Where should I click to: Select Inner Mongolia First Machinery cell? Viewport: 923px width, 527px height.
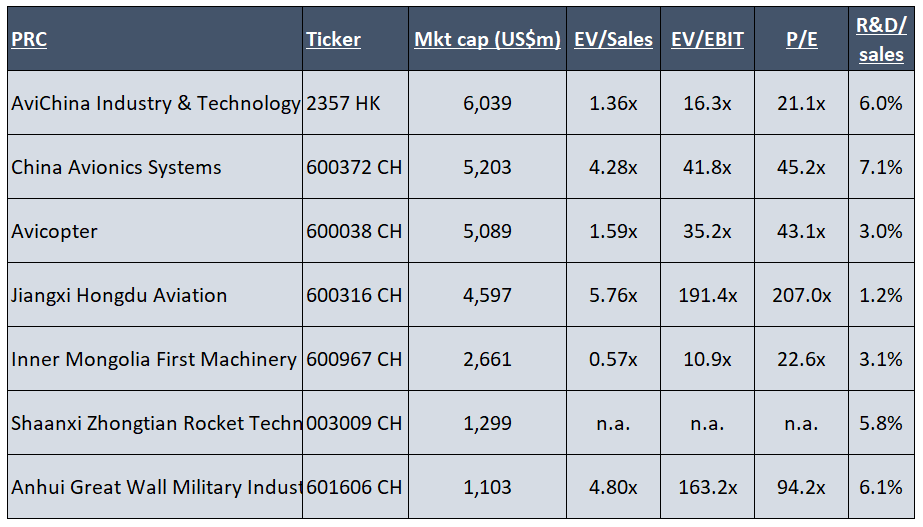[154, 359]
